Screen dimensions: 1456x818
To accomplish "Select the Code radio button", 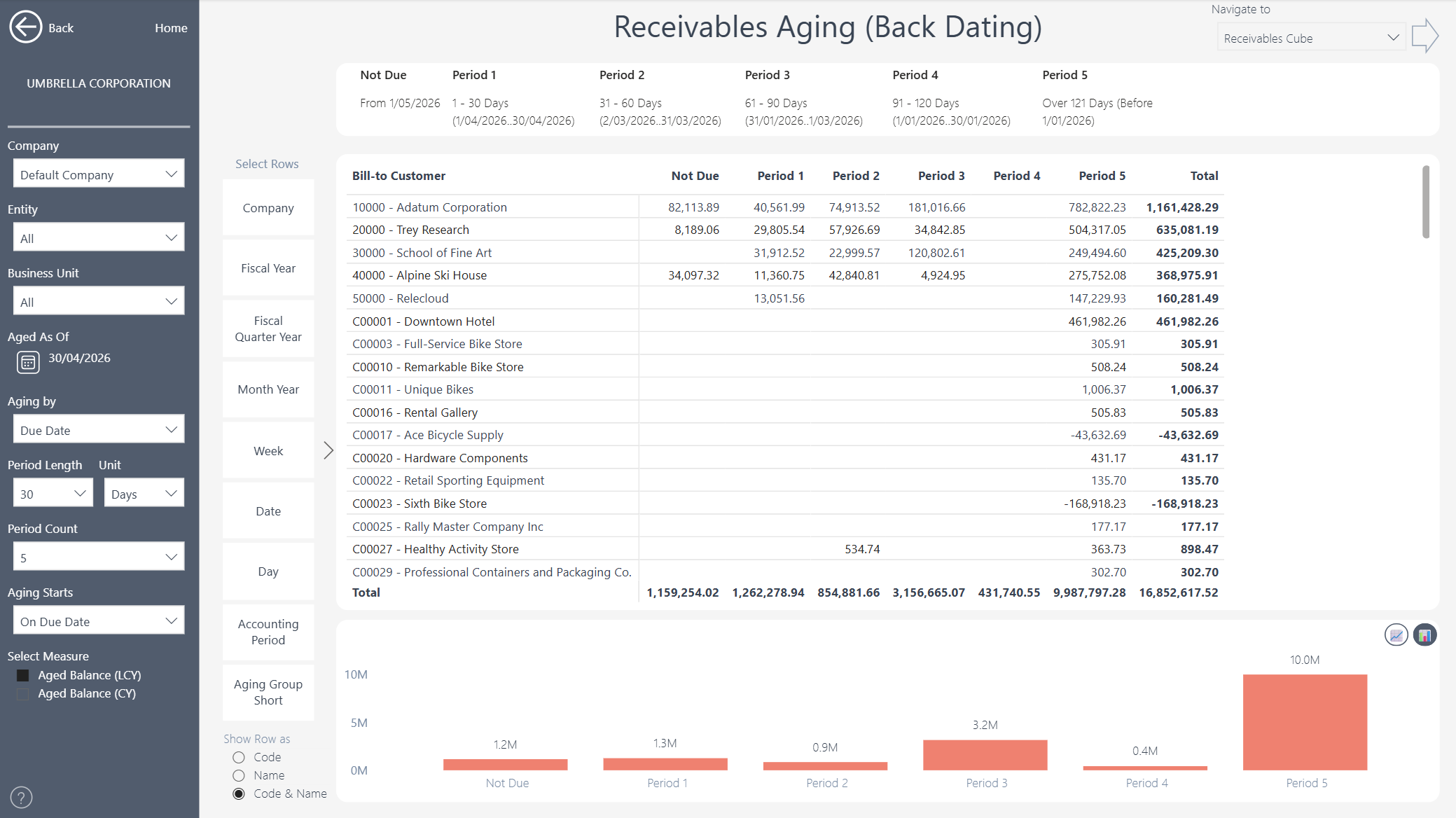I will (x=239, y=757).
